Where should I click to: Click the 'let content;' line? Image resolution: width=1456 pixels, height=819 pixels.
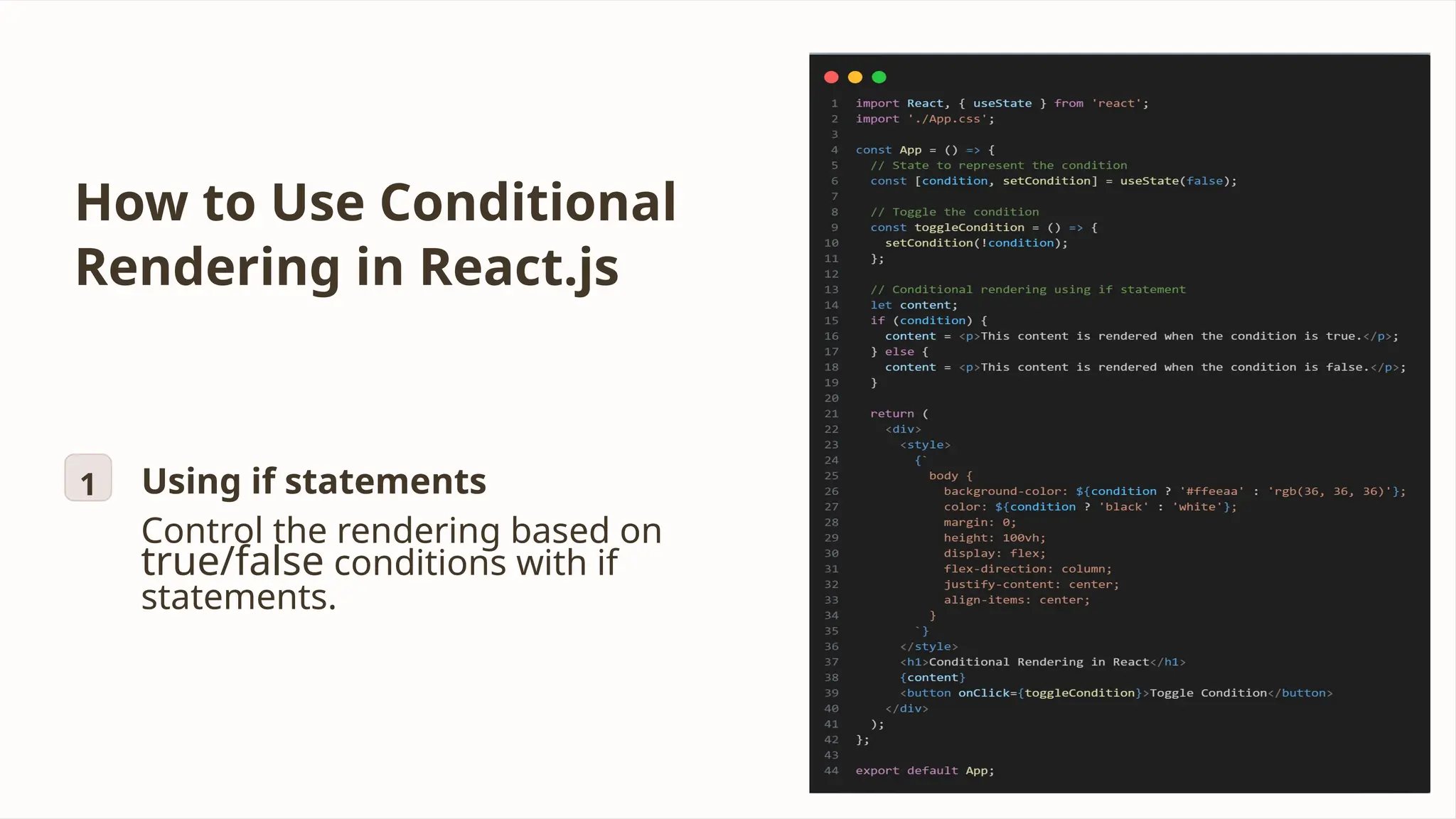pyautogui.click(x=914, y=305)
